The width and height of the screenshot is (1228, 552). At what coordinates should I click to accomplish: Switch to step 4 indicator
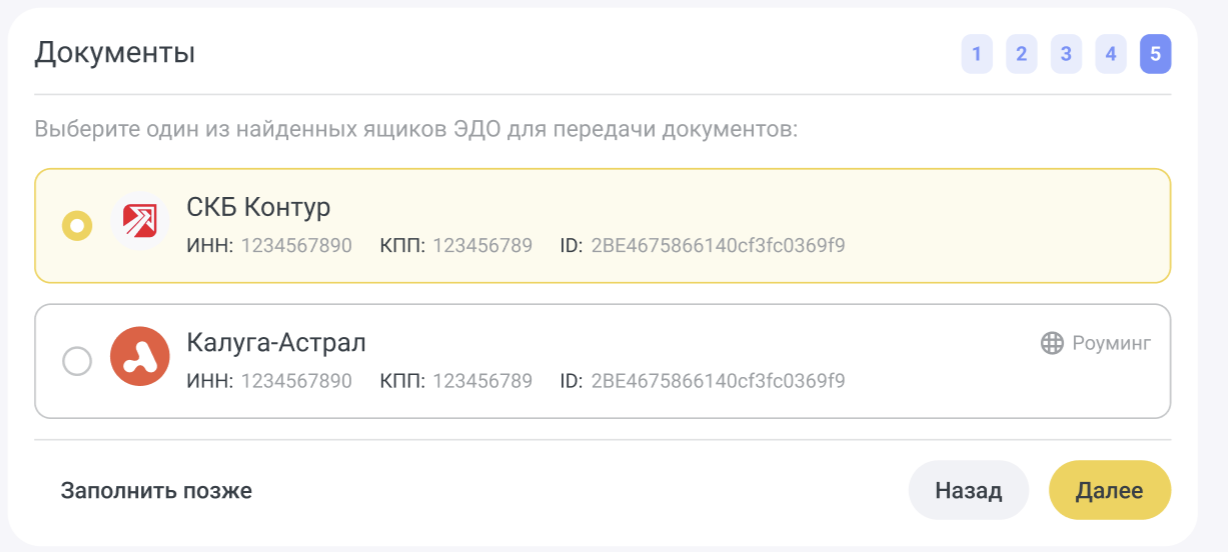coord(1110,54)
